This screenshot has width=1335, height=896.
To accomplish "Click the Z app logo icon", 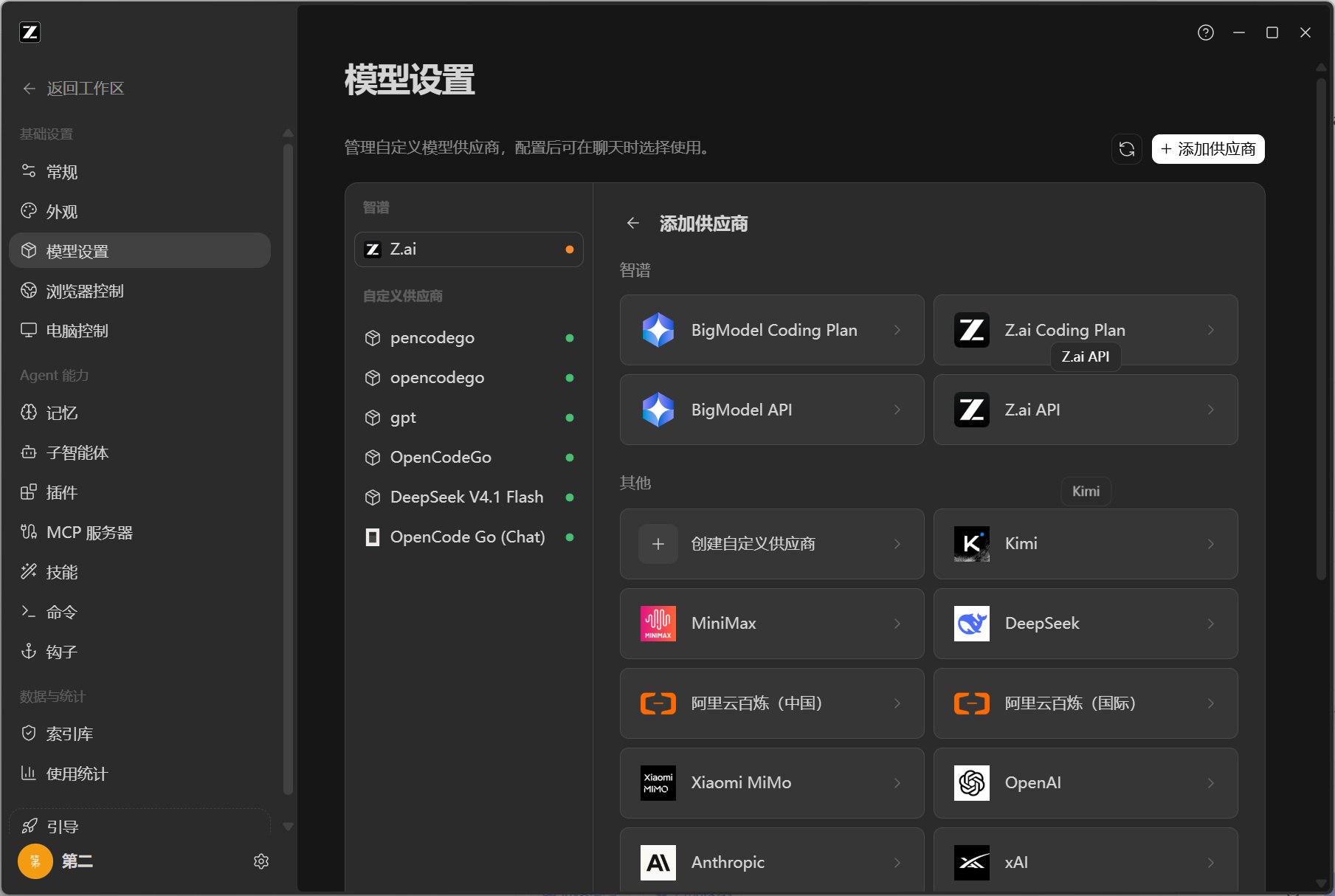I will point(30,32).
